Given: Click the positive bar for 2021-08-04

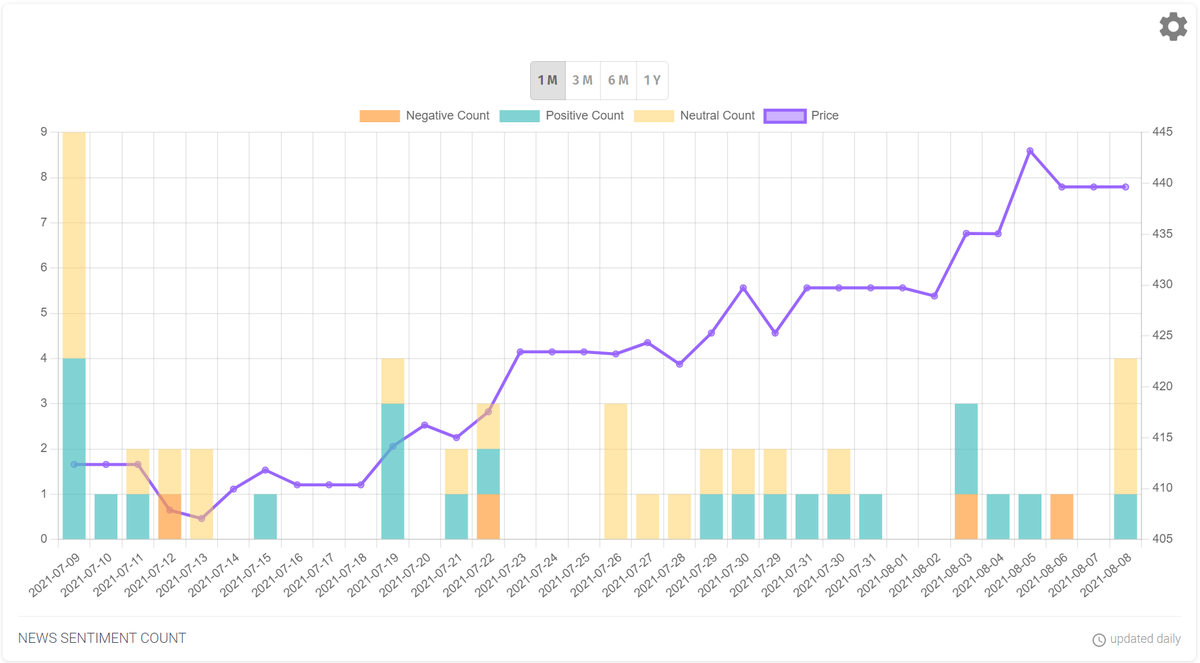Looking at the screenshot, I should point(998,516).
